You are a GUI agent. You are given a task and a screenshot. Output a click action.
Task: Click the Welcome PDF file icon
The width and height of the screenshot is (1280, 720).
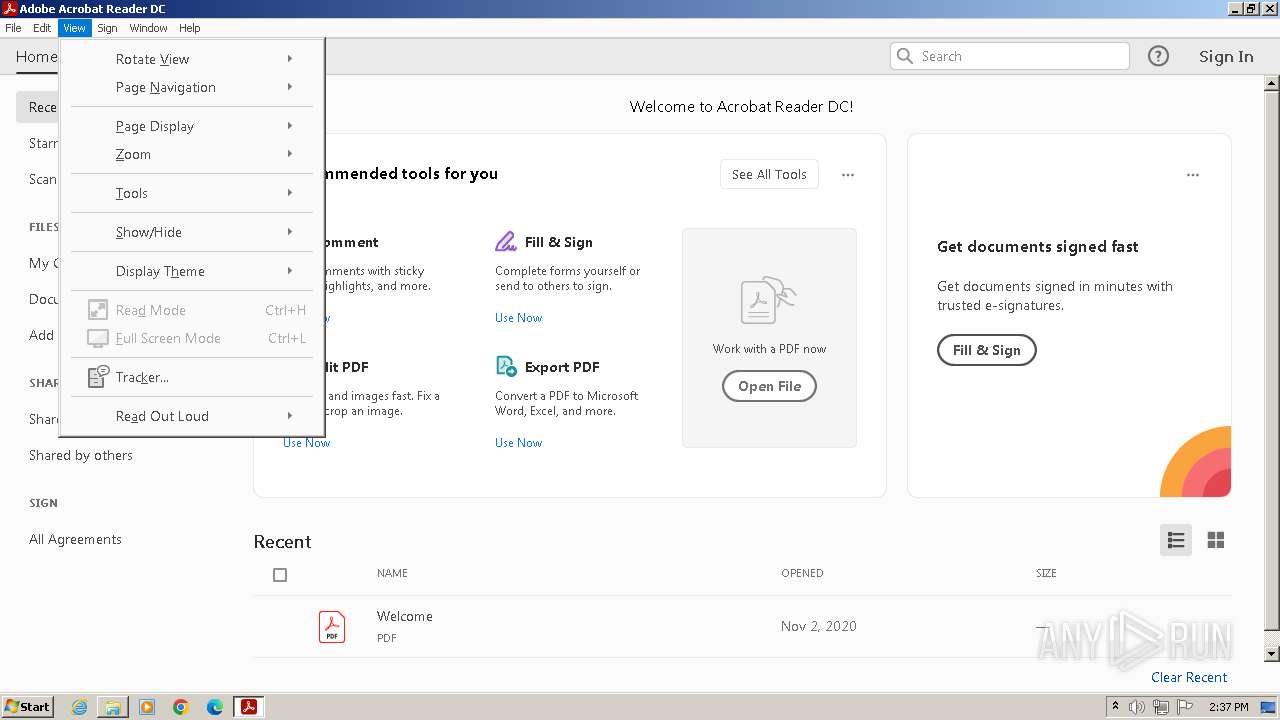pyautogui.click(x=332, y=627)
